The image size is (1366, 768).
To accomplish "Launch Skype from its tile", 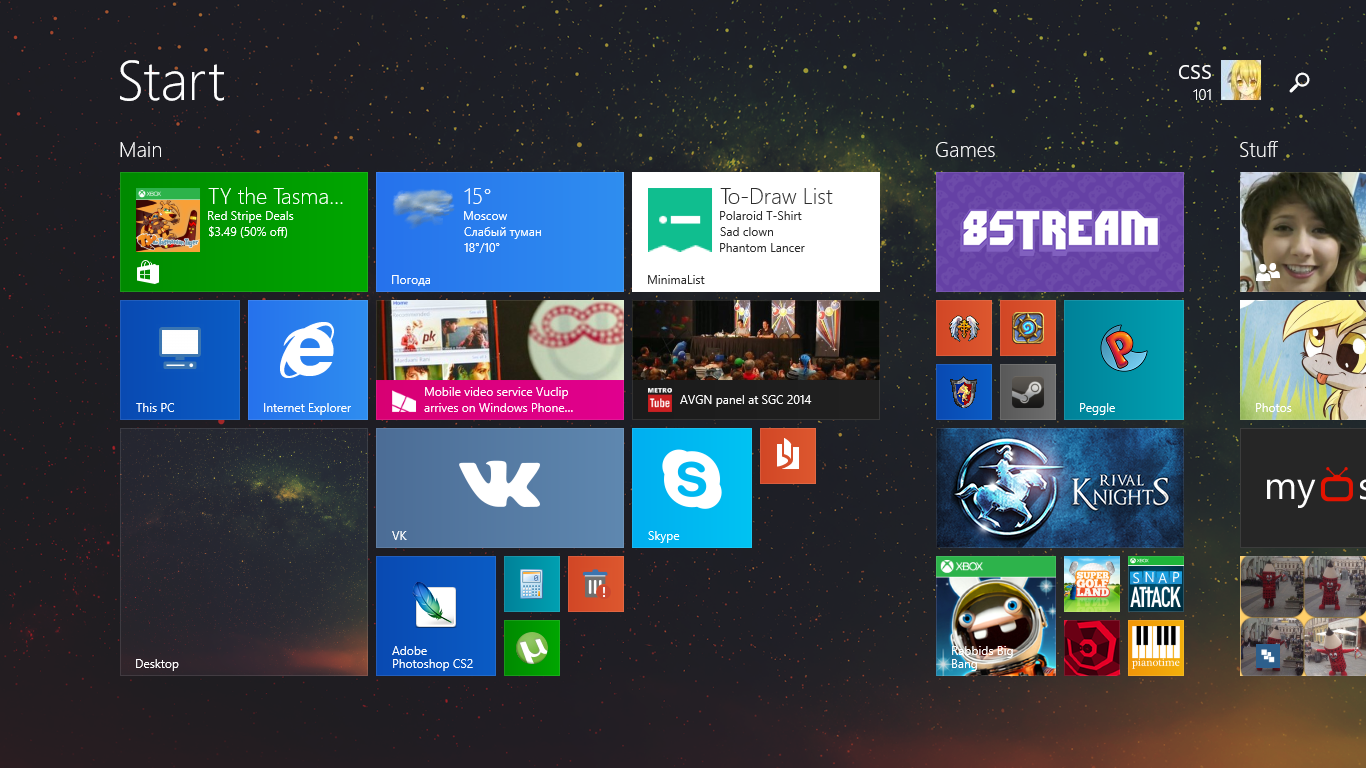I will click(692, 488).
